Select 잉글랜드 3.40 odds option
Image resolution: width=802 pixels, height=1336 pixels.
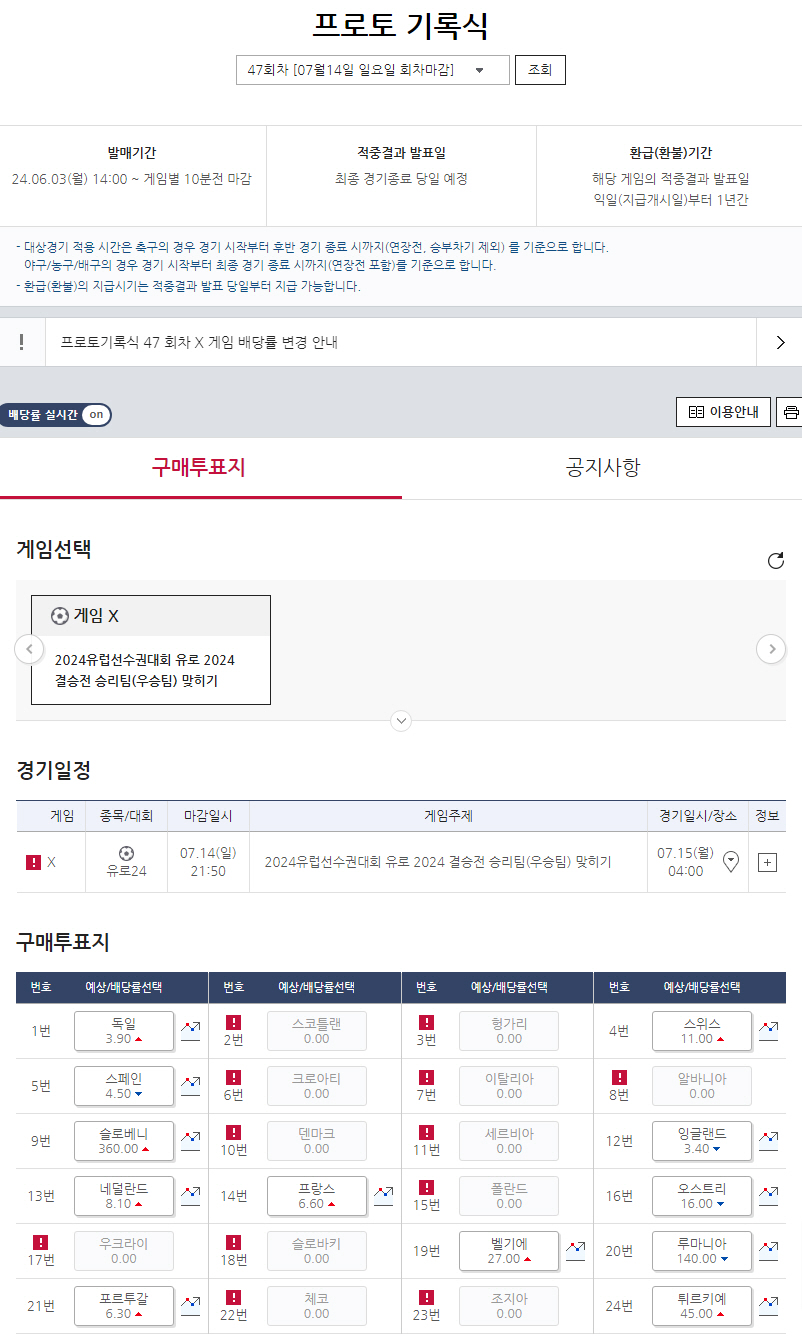coord(702,1140)
